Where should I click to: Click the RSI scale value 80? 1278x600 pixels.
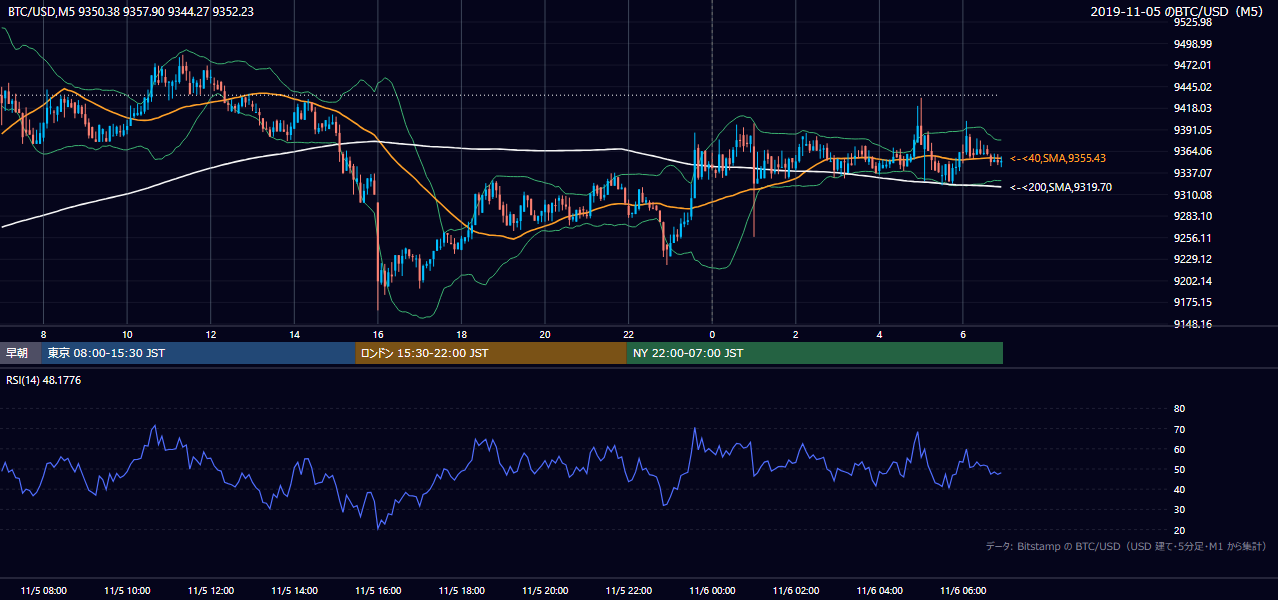pos(1179,409)
